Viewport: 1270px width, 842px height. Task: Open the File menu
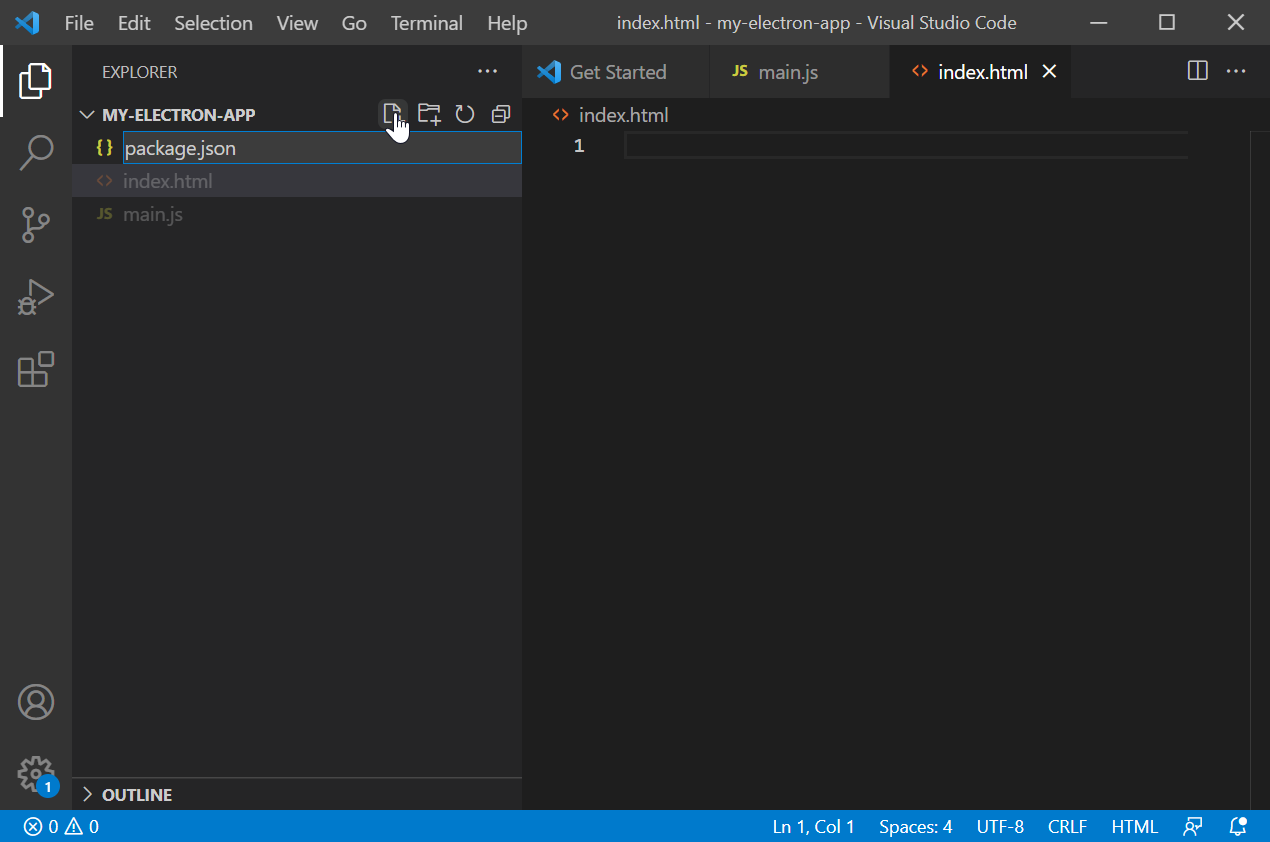(x=79, y=23)
